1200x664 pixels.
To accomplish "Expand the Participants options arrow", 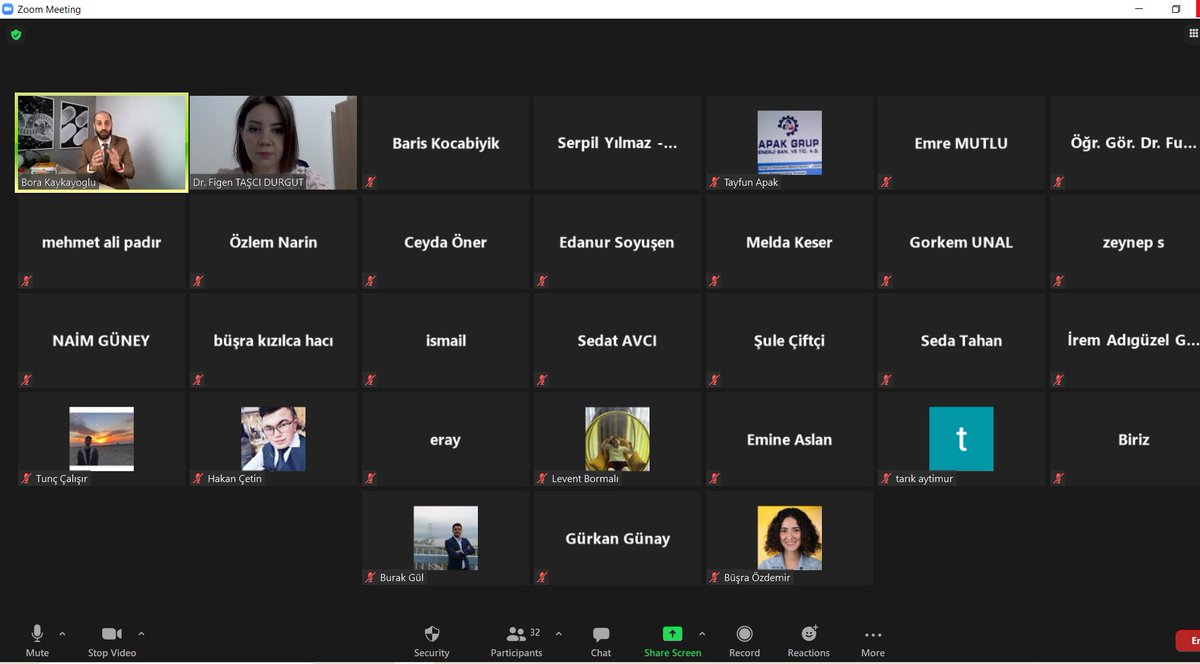I will (558, 634).
